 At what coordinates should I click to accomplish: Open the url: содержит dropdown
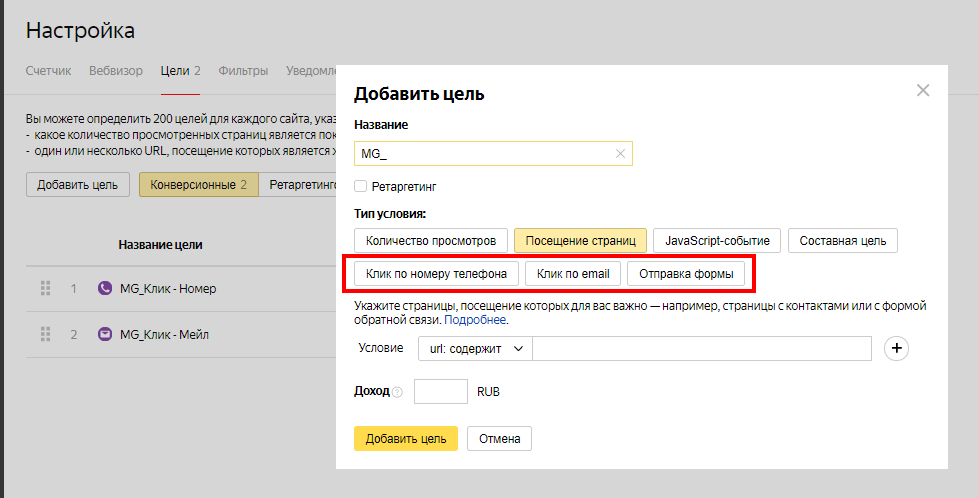coord(475,348)
